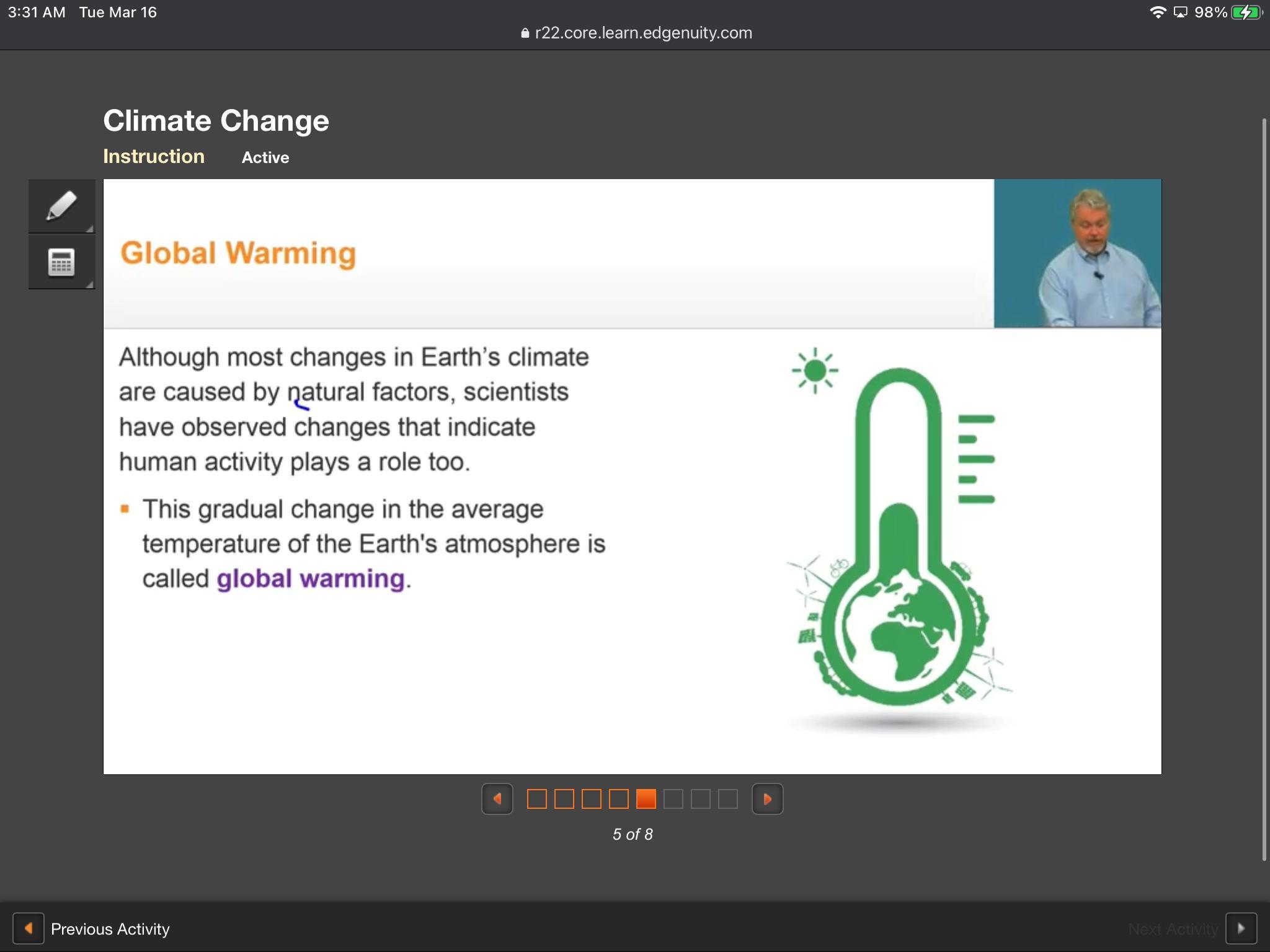
Task: Jump to fourth slide square
Action: (x=619, y=799)
